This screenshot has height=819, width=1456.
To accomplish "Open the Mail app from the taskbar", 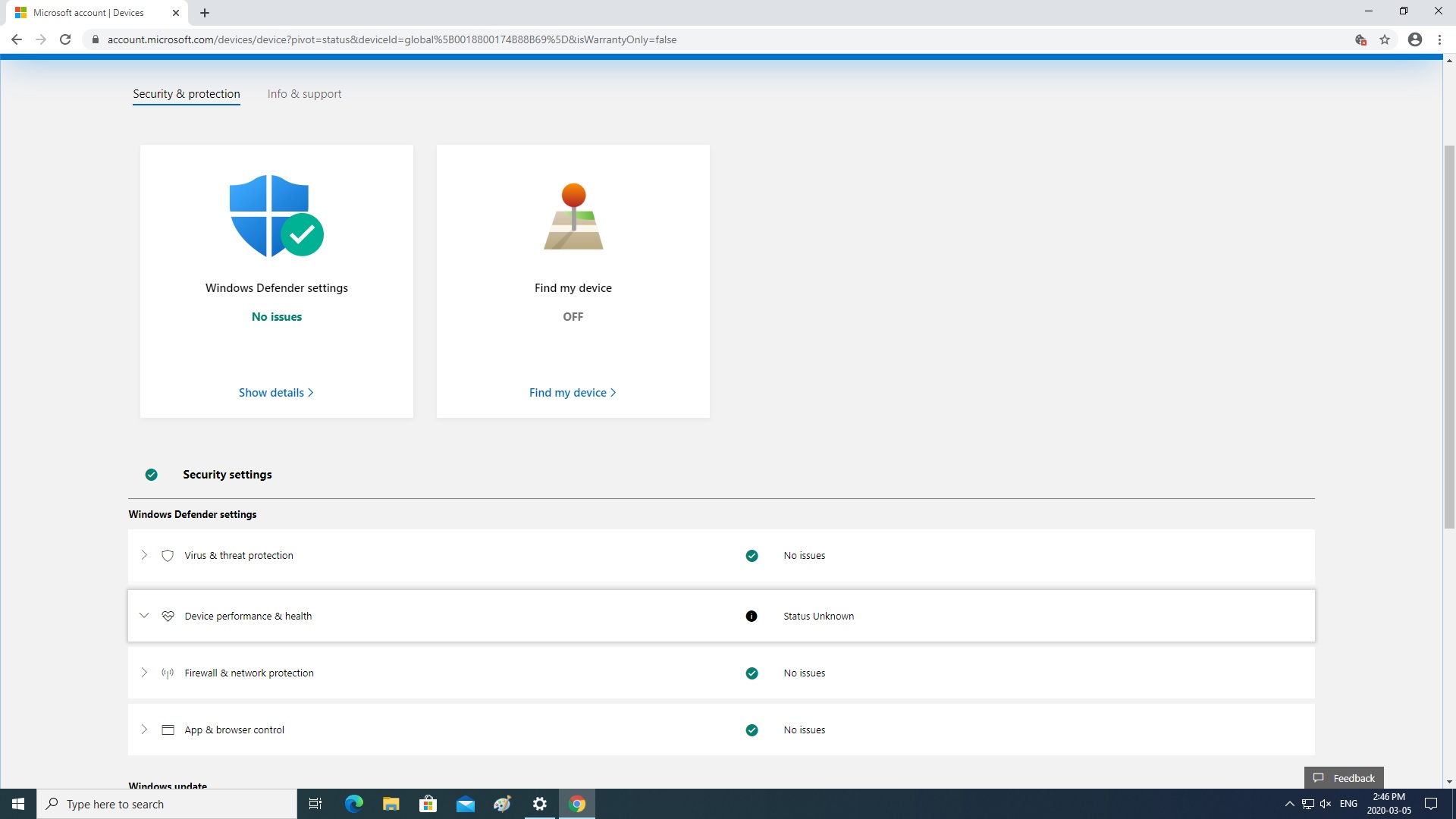I will 466,804.
